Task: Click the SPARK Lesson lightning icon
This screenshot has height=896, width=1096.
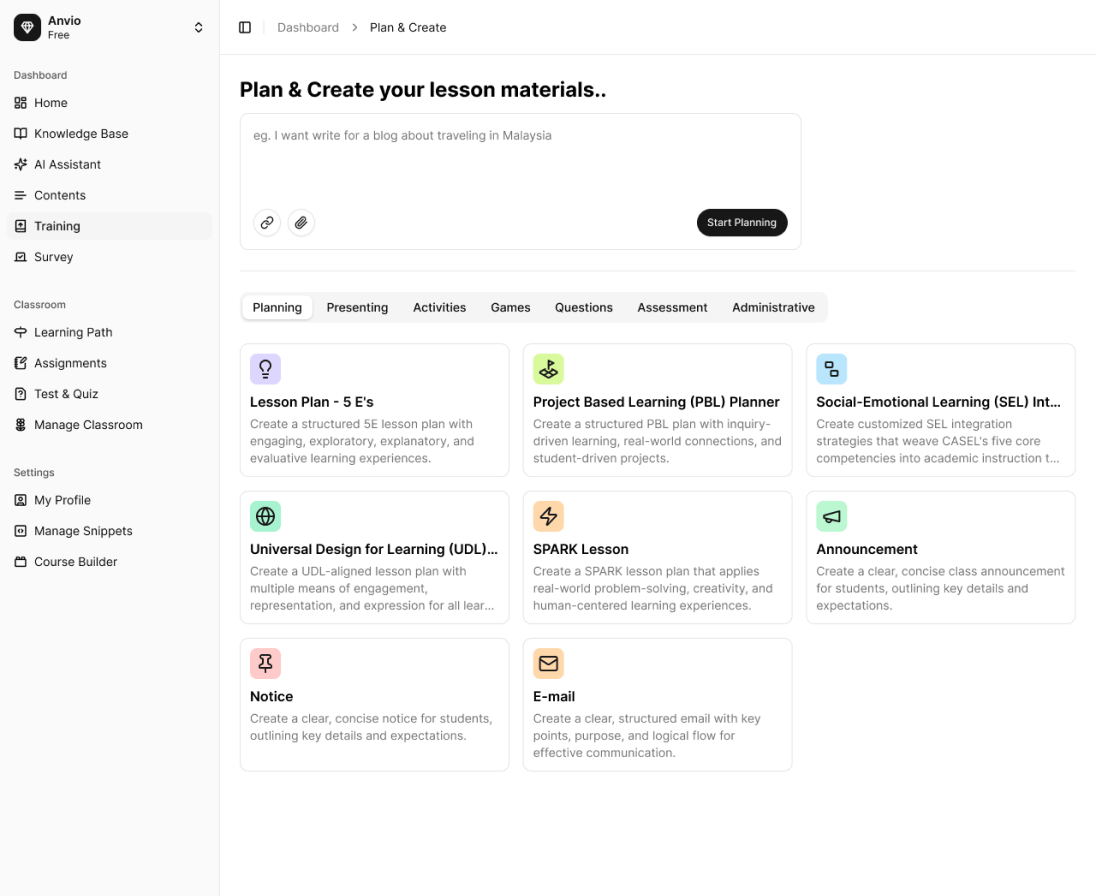Action: (x=548, y=516)
